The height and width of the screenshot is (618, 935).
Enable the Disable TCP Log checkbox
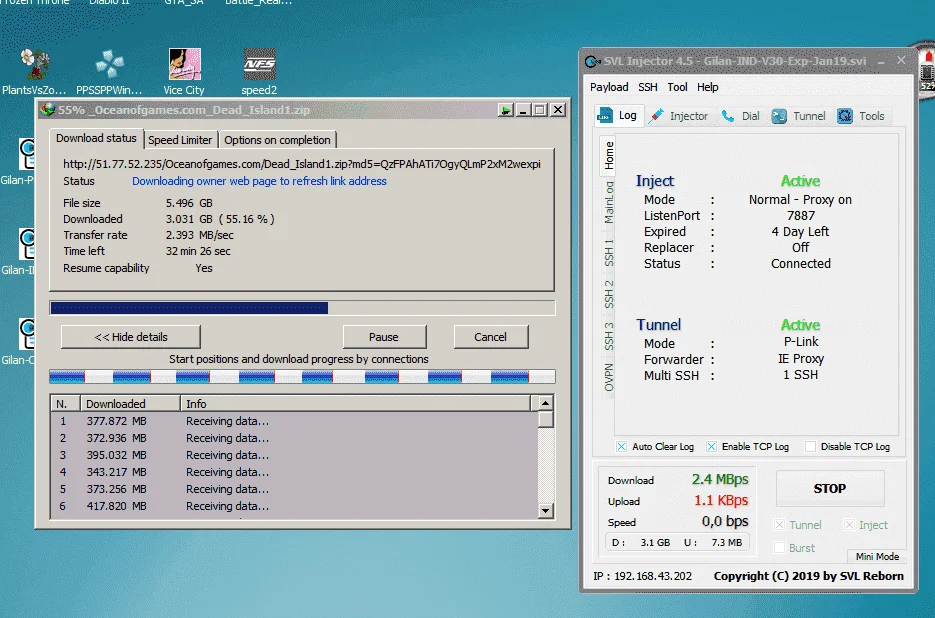(x=810, y=446)
